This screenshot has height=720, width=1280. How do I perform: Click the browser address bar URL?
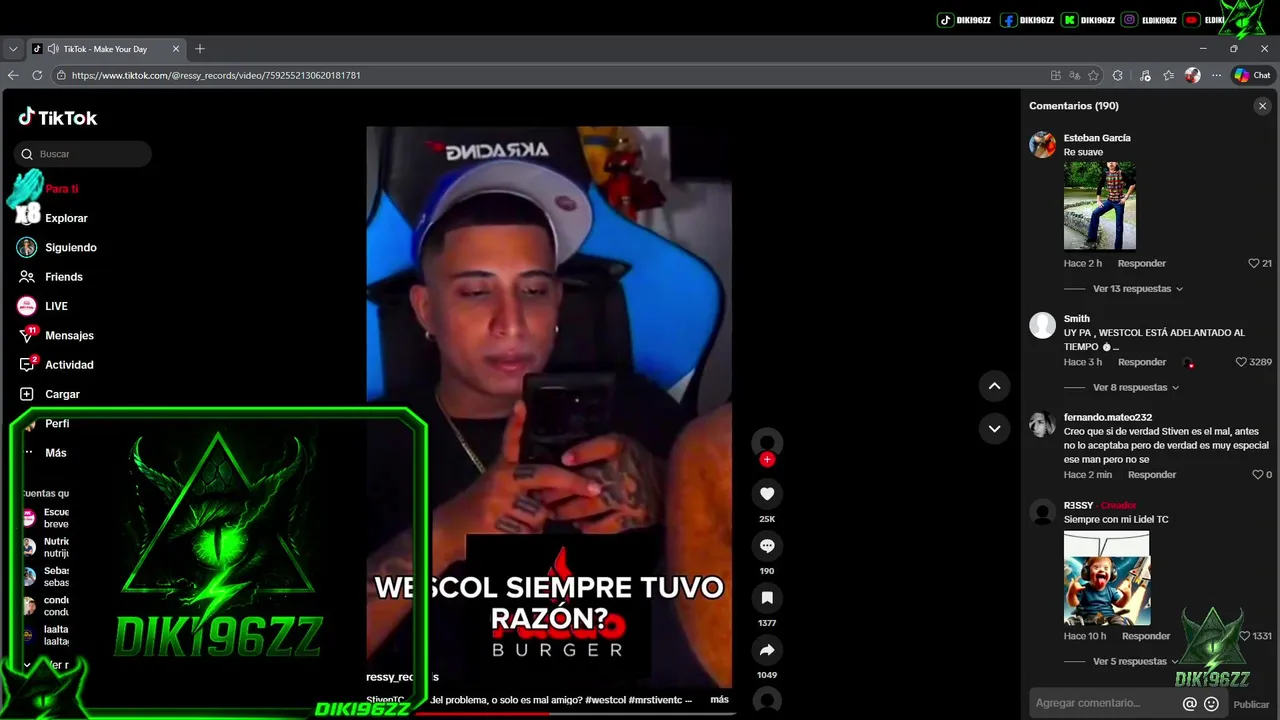pos(216,75)
